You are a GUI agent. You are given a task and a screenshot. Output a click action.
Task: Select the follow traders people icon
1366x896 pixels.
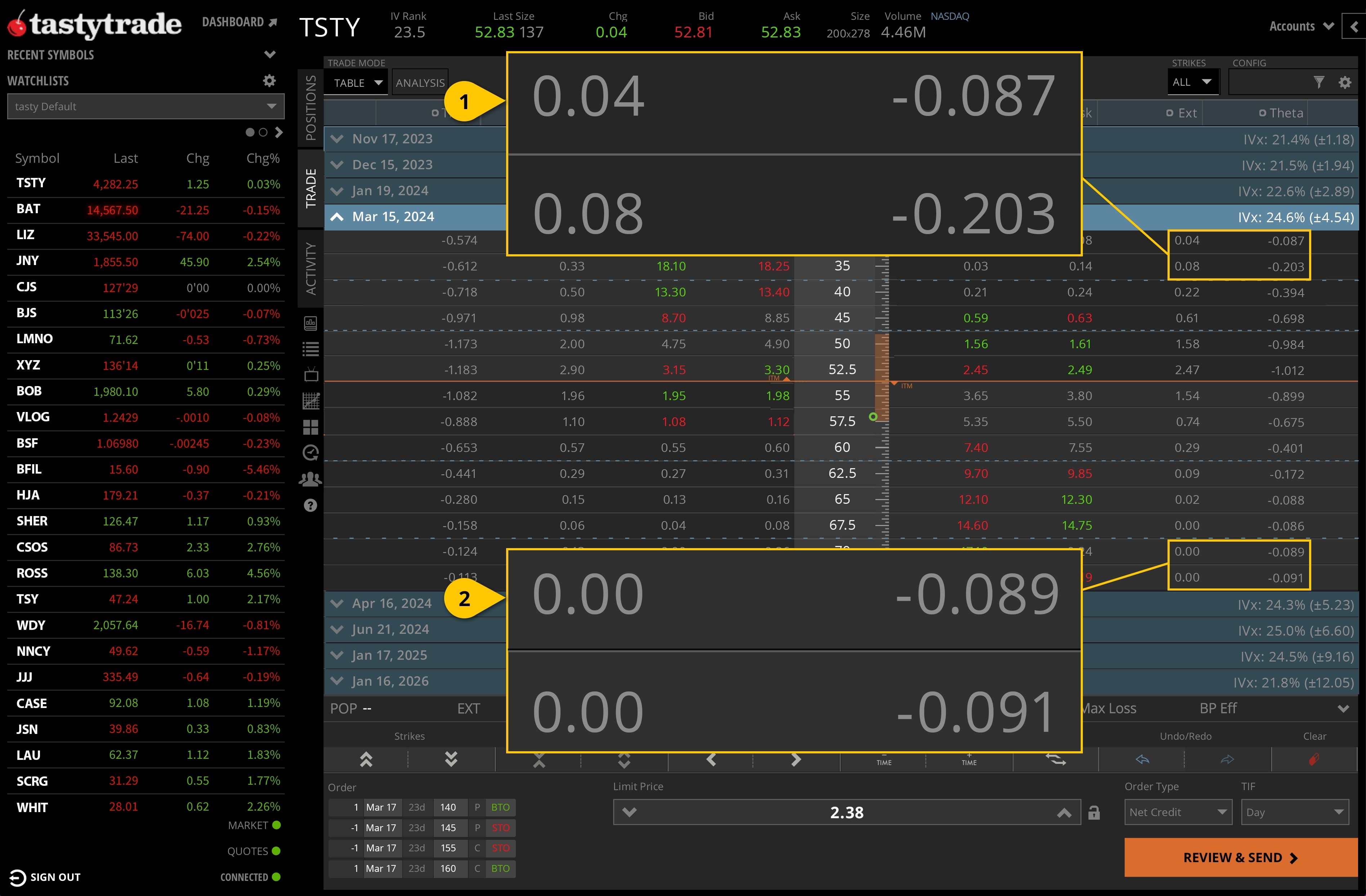pyautogui.click(x=311, y=479)
